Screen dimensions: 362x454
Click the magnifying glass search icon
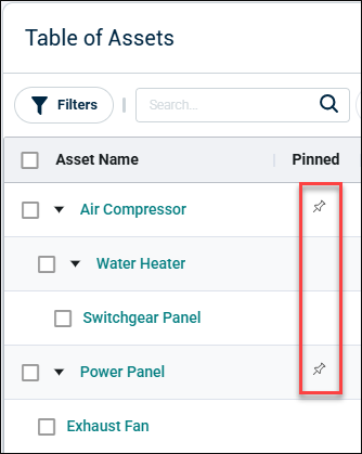click(x=329, y=104)
